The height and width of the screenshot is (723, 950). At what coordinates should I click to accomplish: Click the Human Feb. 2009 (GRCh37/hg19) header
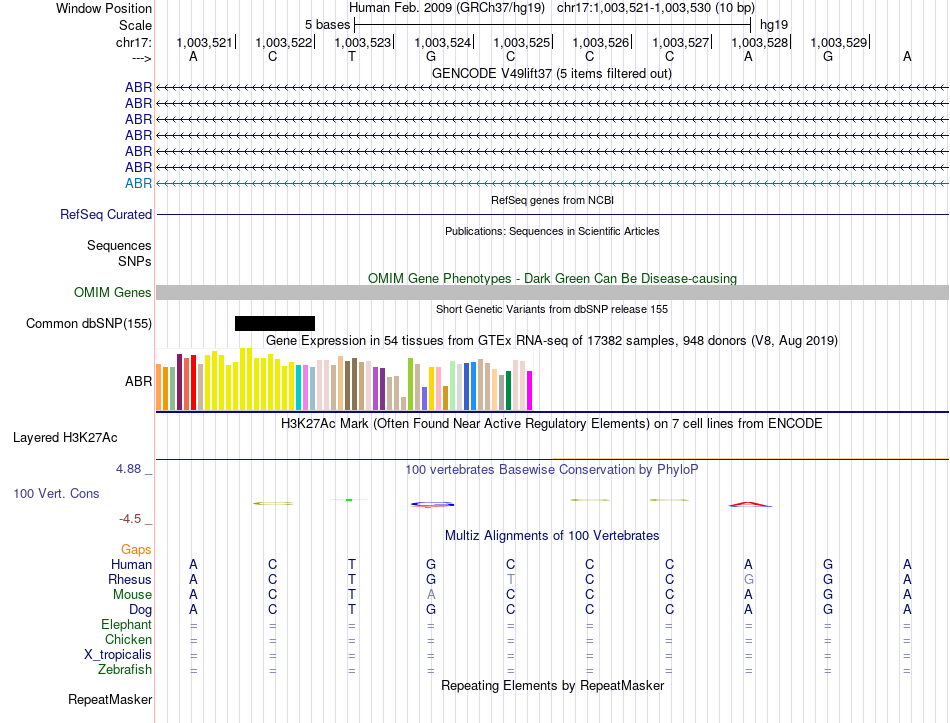(447, 8)
